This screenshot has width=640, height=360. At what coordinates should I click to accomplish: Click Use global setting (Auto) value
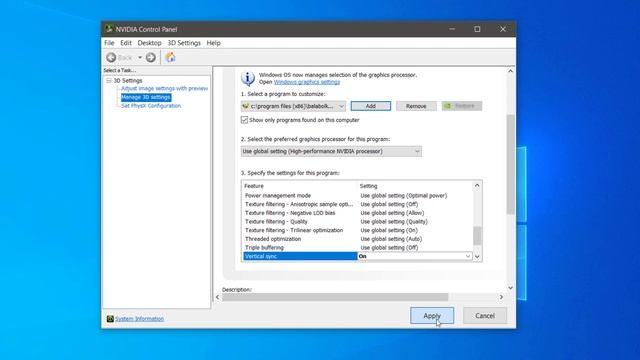391,239
